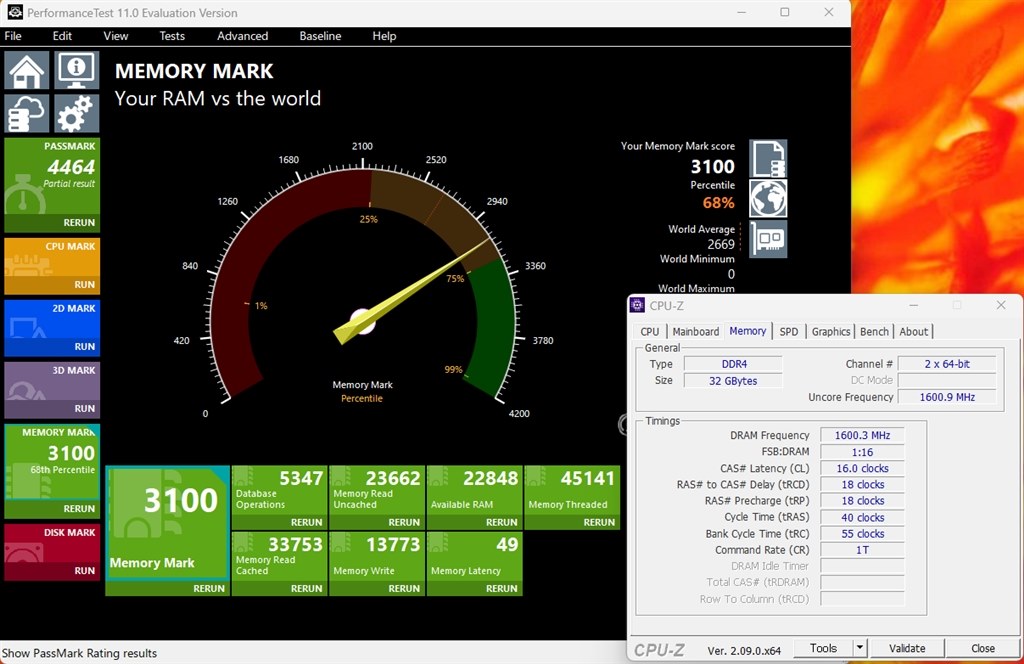This screenshot has width=1024, height=664.
Task: Click the results document save icon
Action: 768,158
